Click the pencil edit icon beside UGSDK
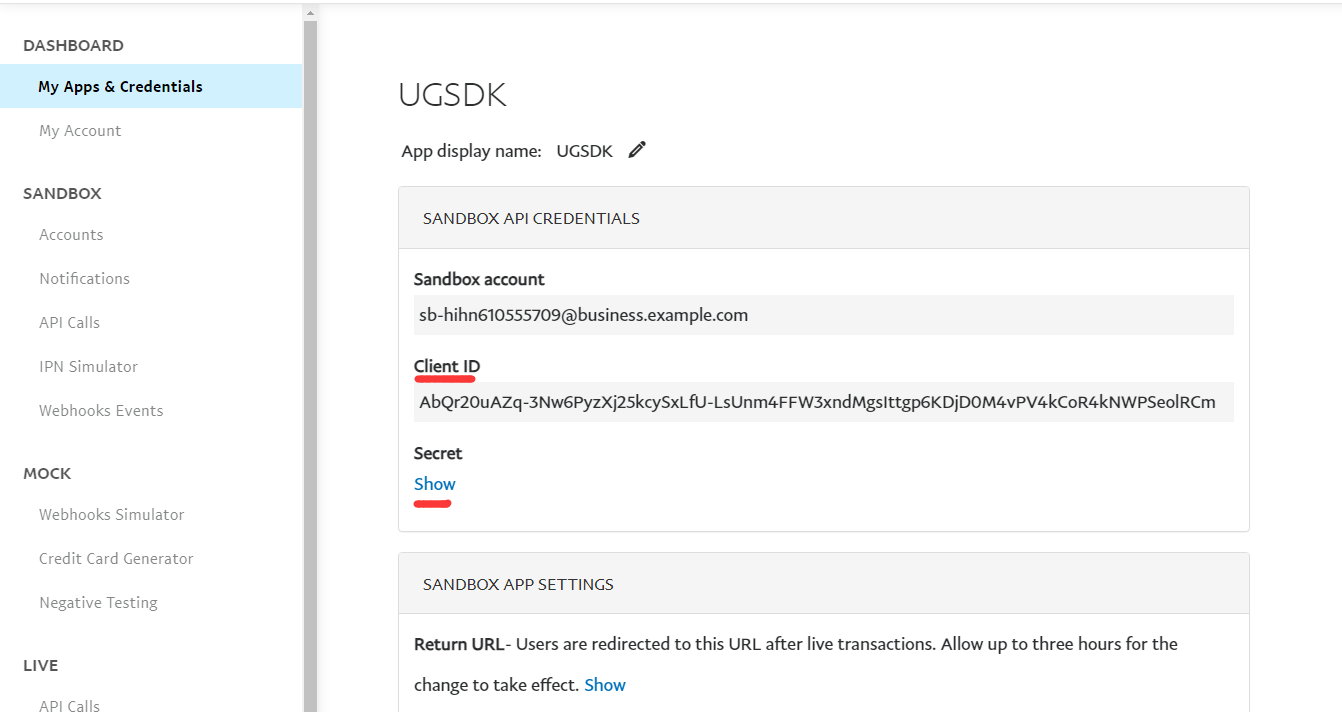This screenshot has height=712, width=1342. [x=637, y=150]
